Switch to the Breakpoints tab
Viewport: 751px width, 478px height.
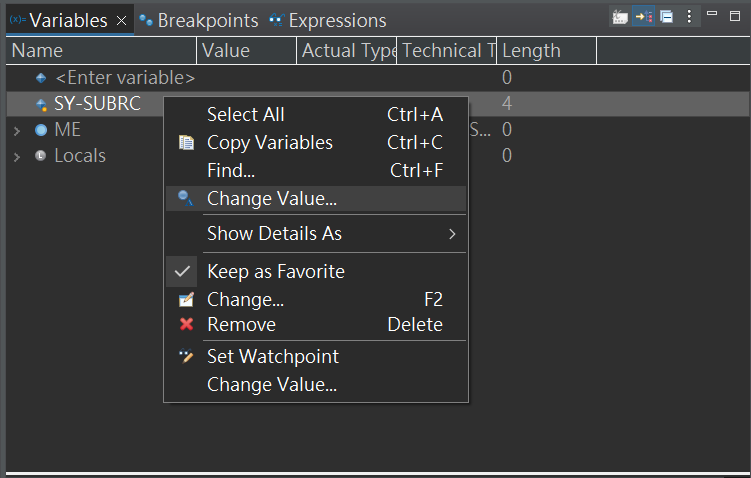point(200,20)
